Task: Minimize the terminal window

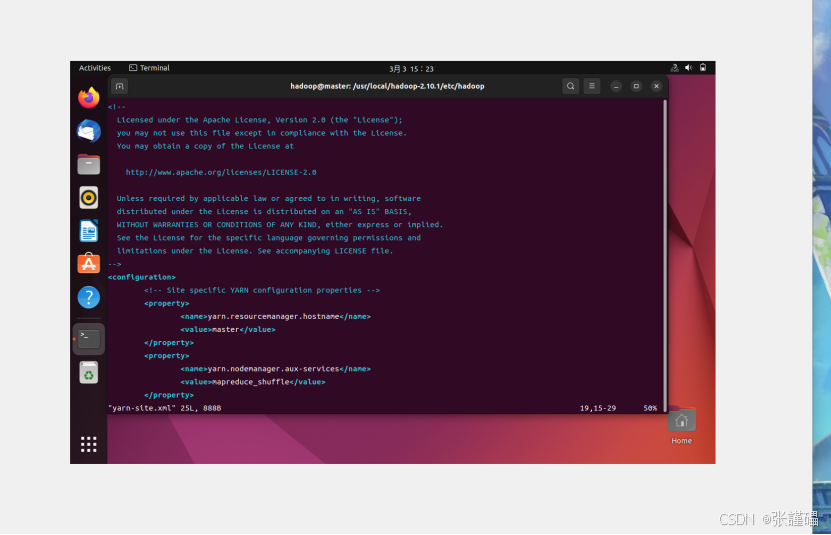Action: point(616,86)
